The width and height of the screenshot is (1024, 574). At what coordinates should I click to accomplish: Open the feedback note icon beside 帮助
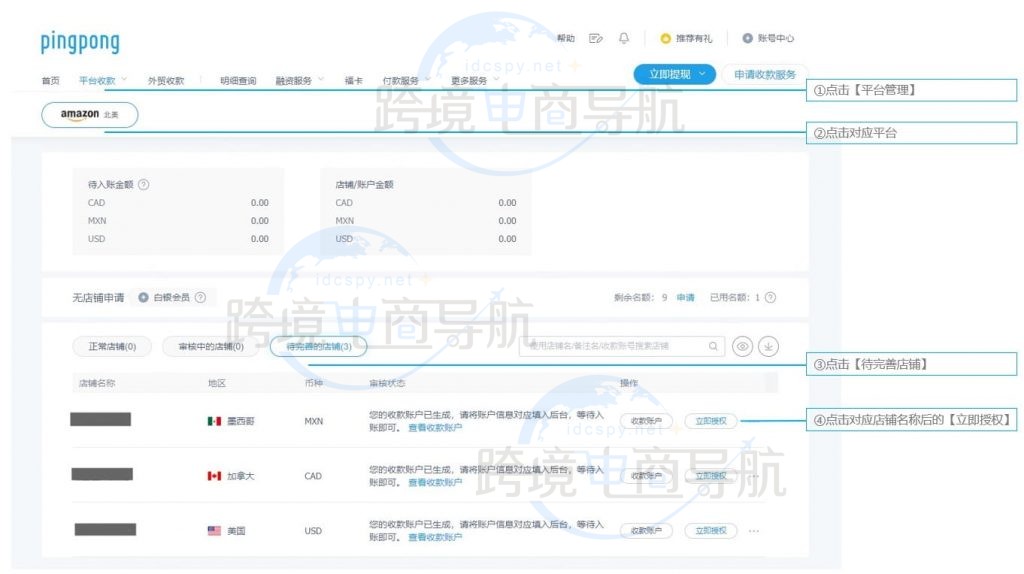tap(596, 39)
